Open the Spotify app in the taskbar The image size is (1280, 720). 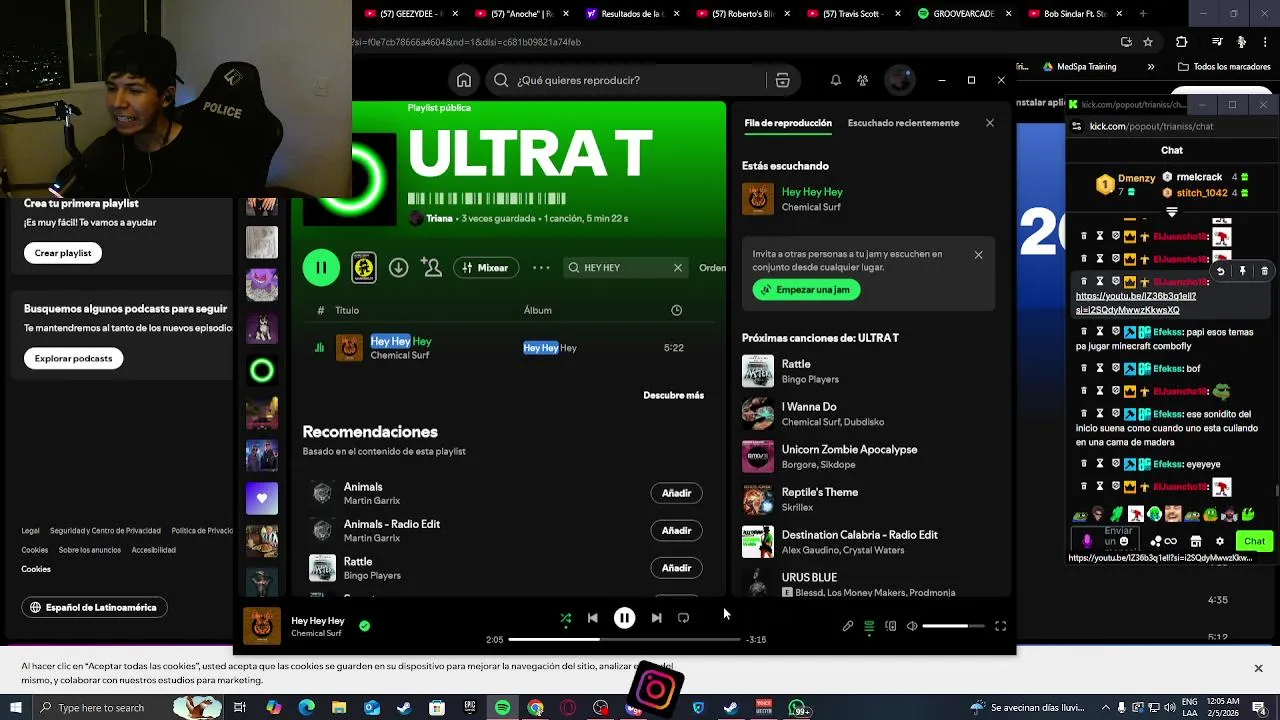coord(502,708)
